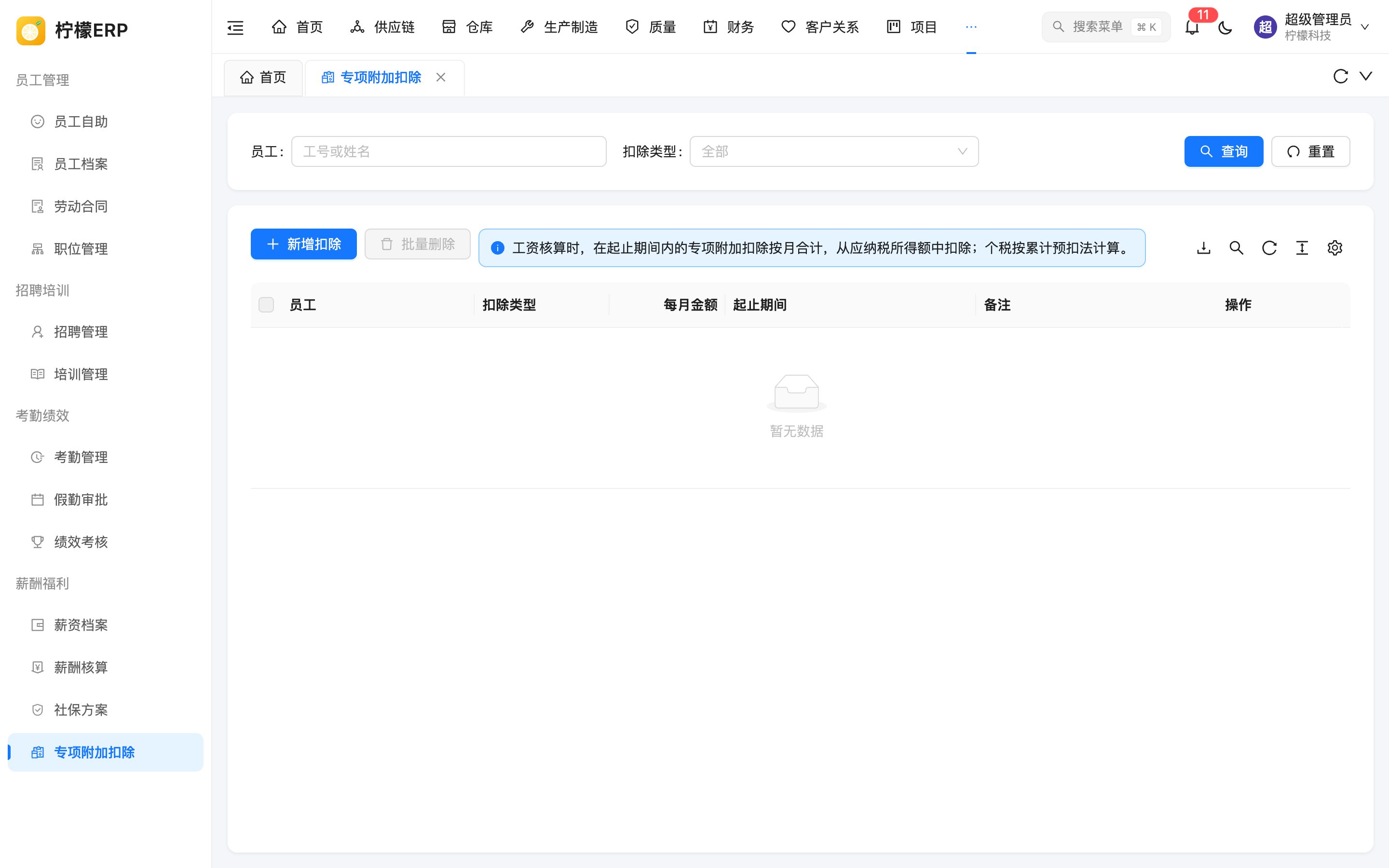The width and height of the screenshot is (1389, 868).
Task: Open 招聘管理 in the sidebar
Action: point(106,332)
